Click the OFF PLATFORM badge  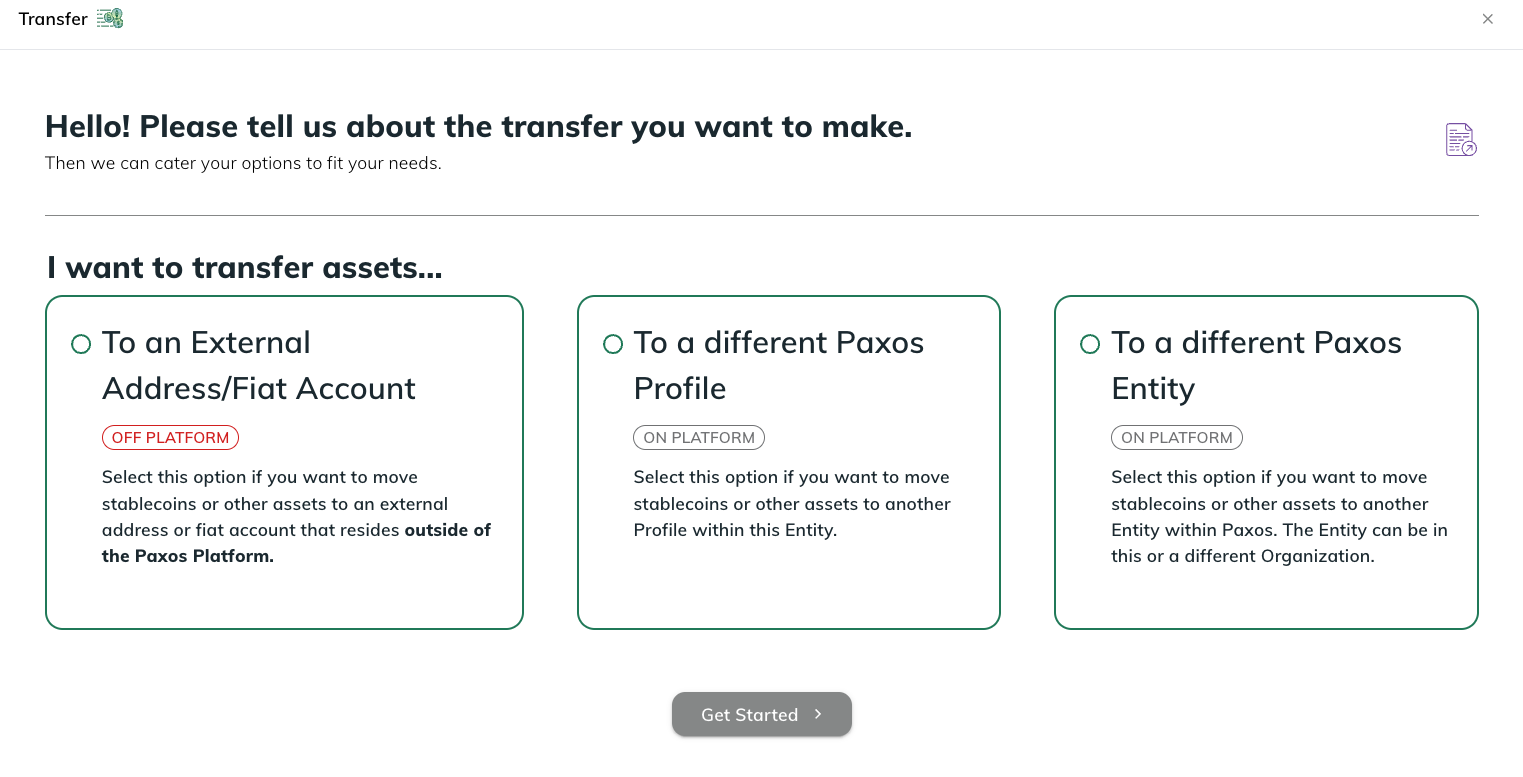pyautogui.click(x=170, y=437)
